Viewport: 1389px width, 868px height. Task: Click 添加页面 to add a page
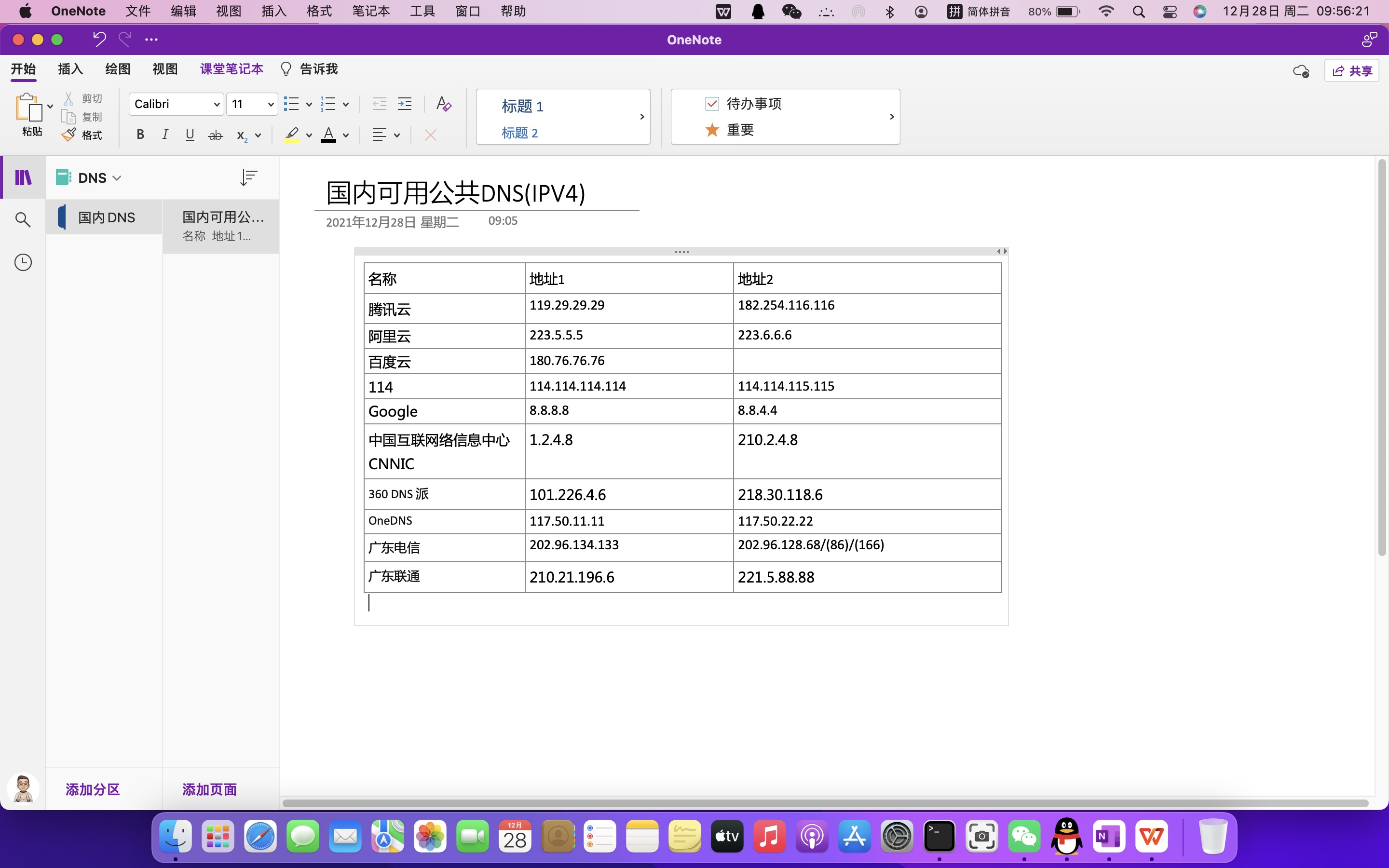209,789
